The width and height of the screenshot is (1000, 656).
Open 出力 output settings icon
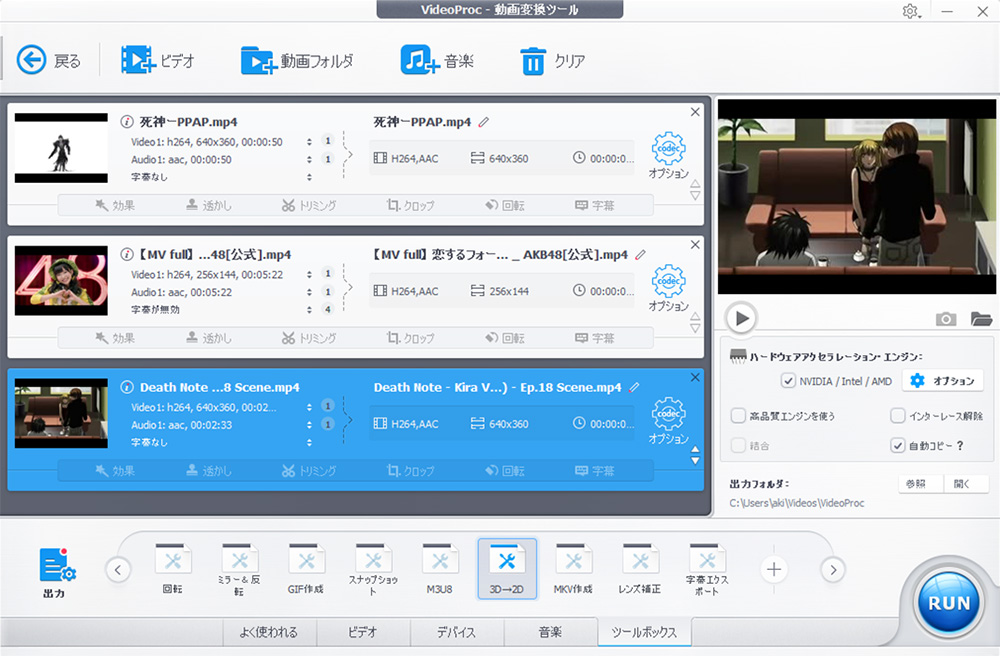click(x=56, y=572)
